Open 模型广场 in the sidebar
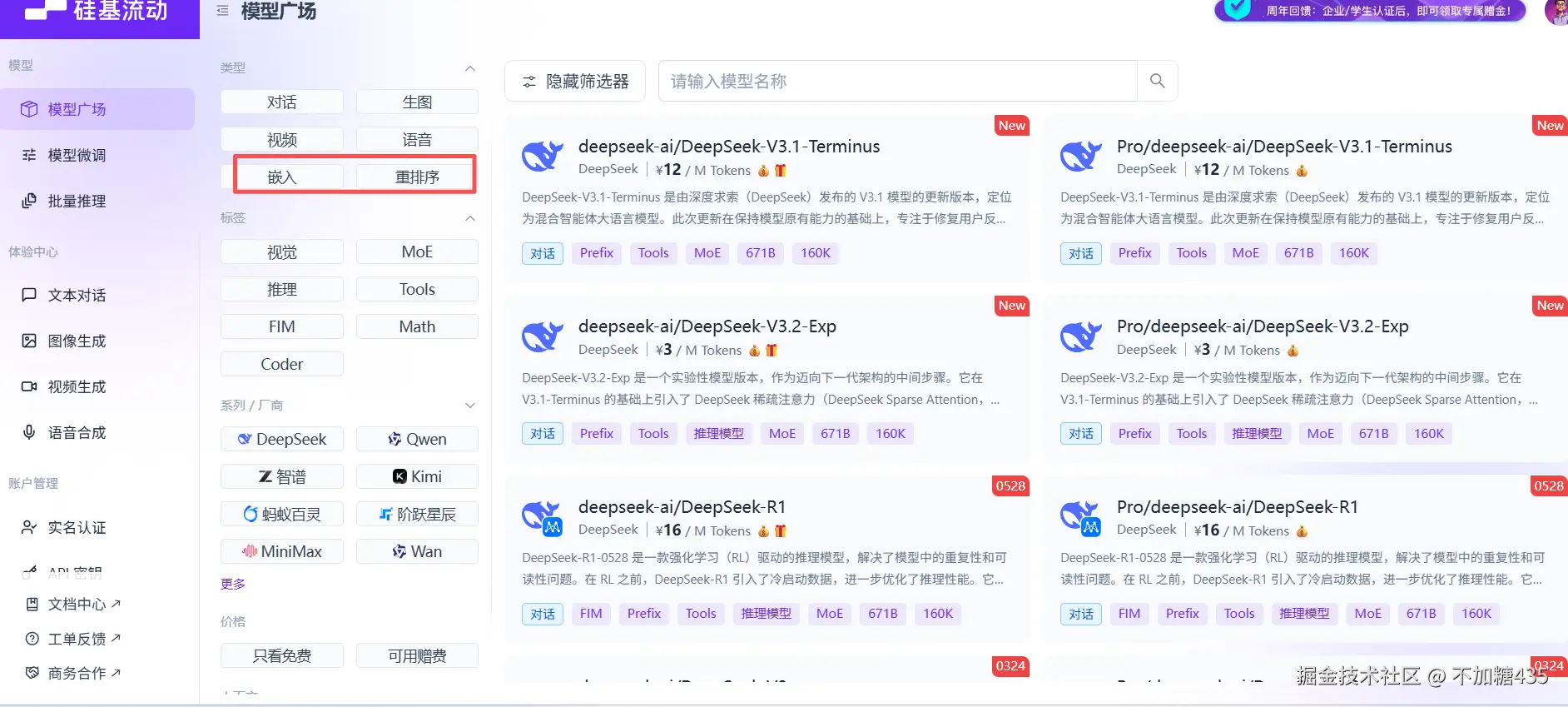Image resolution: width=1568 pixels, height=707 pixels. click(x=97, y=109)
